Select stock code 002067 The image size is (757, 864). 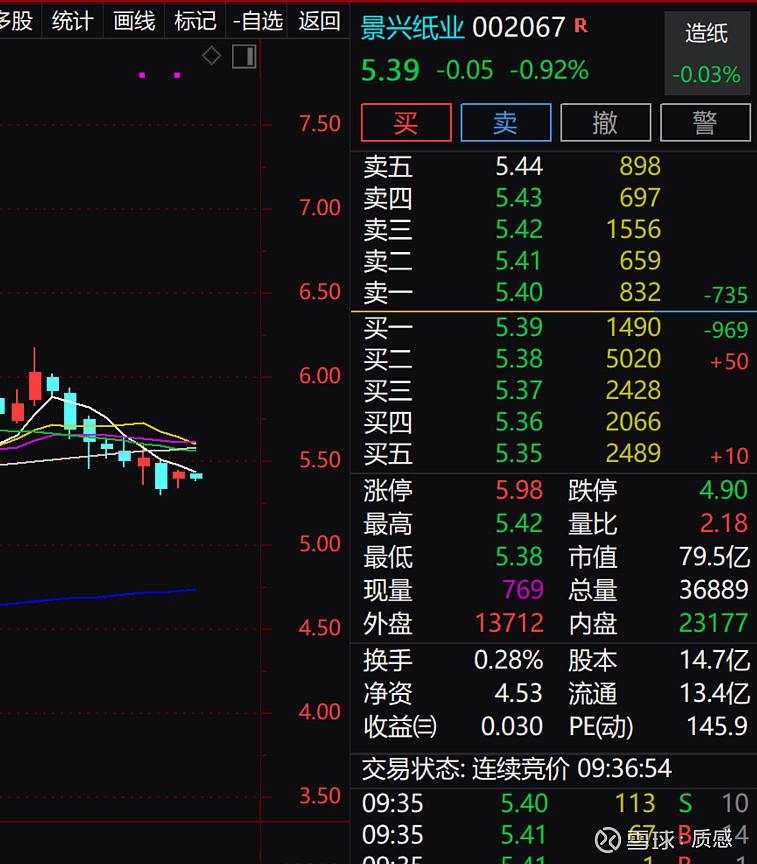click(x=519, y=28)
